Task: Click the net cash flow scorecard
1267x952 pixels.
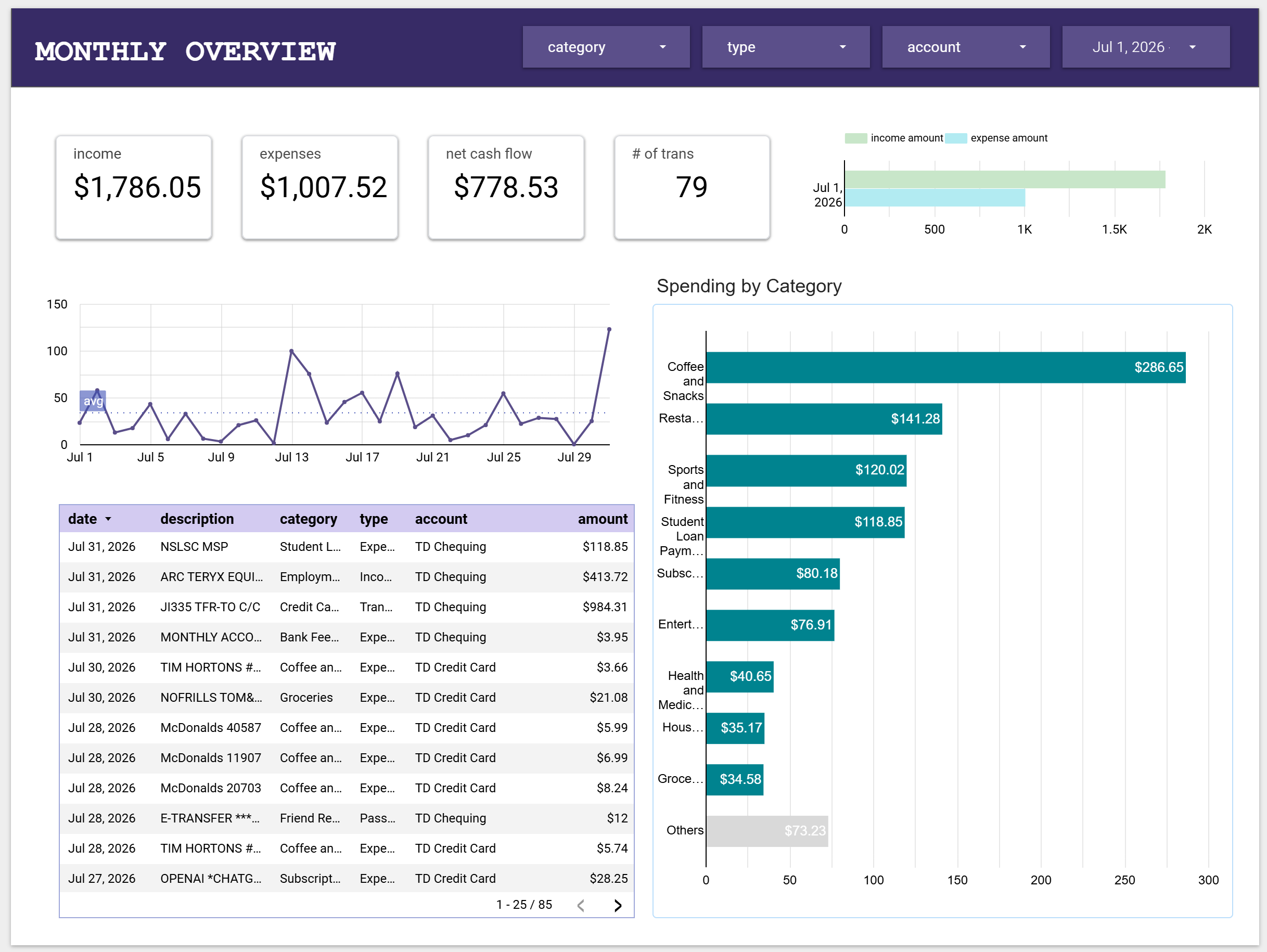Action: [x=506, y=187]
